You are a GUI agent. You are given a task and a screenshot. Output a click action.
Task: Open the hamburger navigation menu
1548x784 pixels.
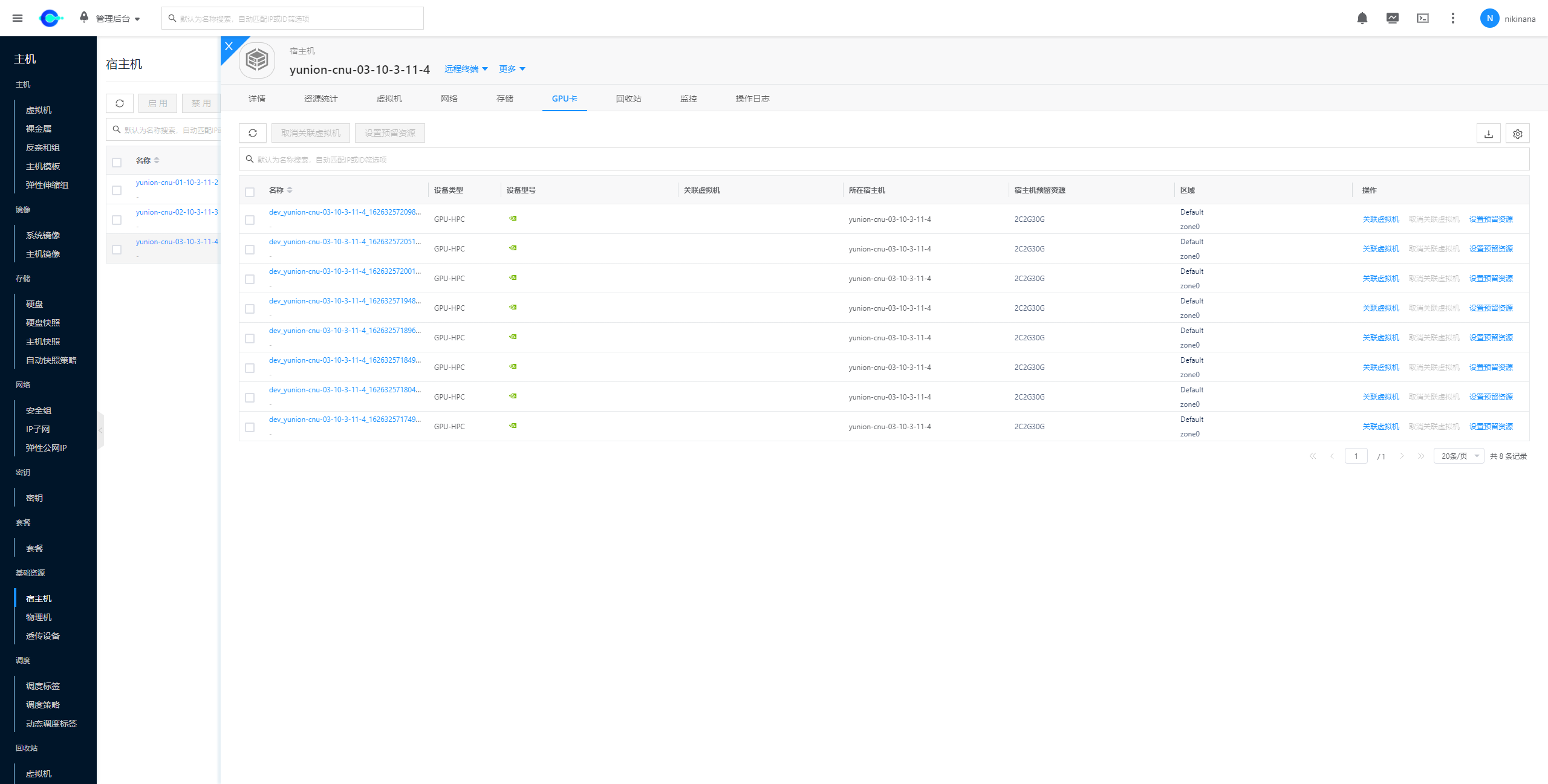(x=17, y=18)
